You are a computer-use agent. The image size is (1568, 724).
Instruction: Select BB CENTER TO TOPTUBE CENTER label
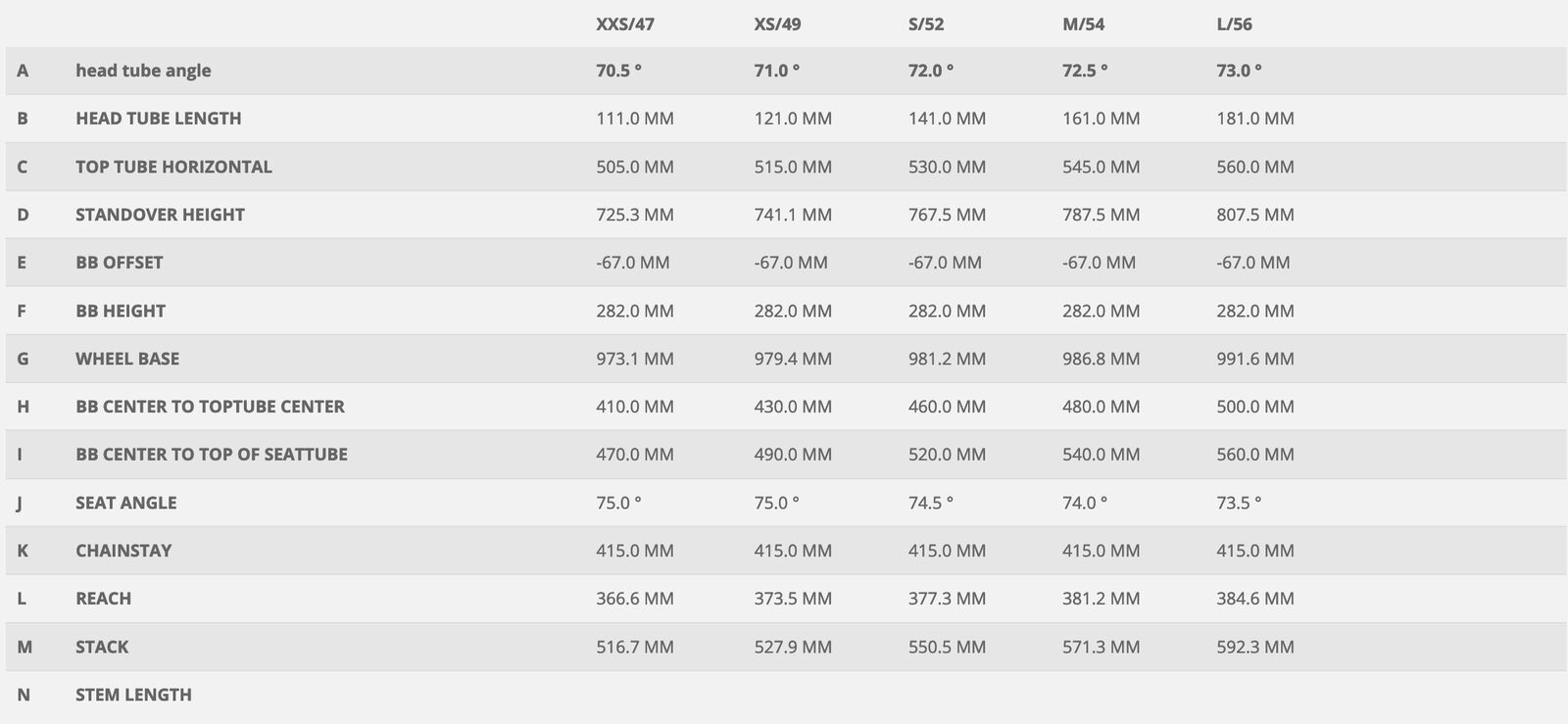(x=210, y=407)
